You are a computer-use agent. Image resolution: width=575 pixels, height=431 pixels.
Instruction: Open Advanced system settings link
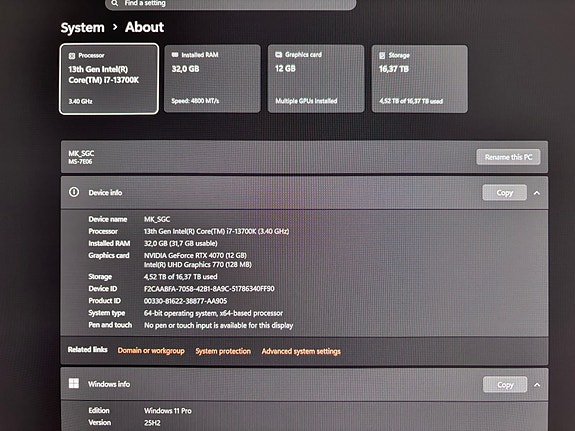pyautogui.click(x=301, y=351)
